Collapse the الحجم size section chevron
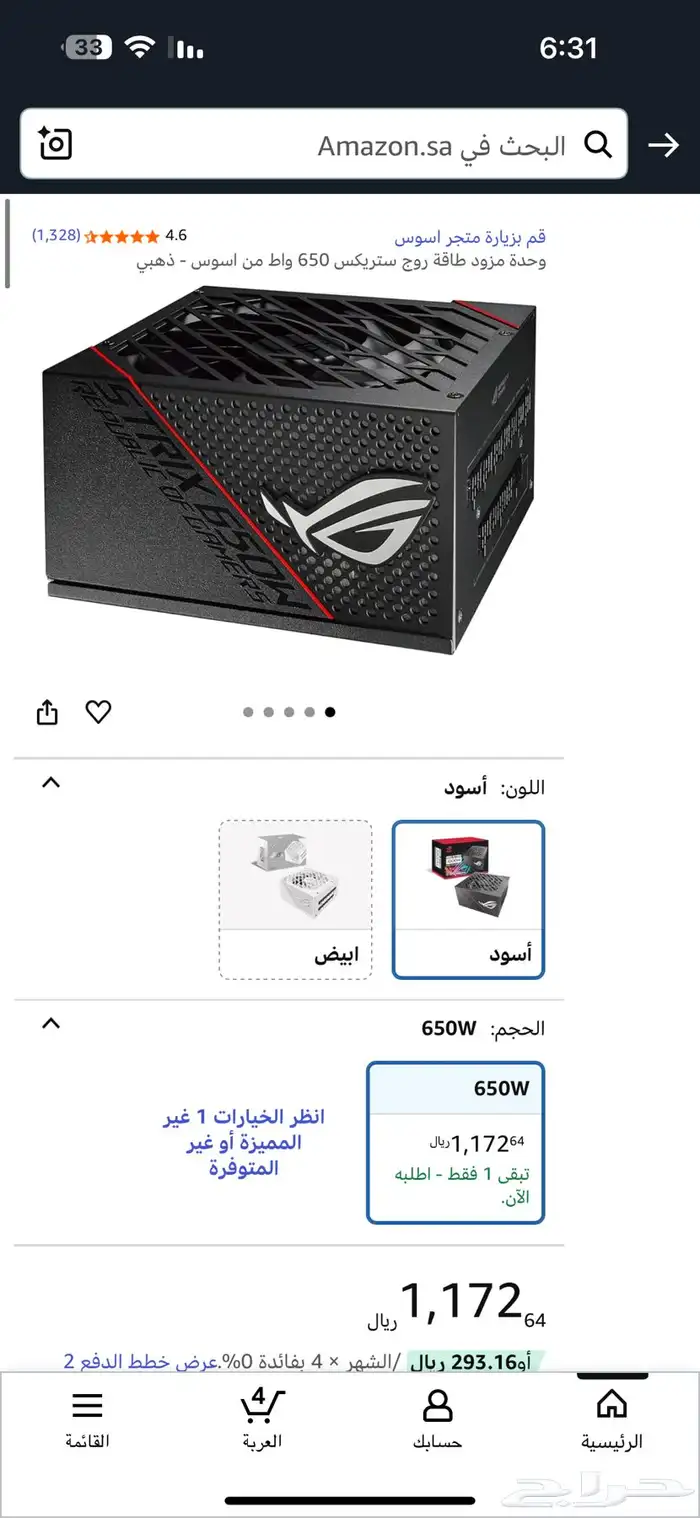This screenshot has width=700, height=1518. tap(50, 1024)
